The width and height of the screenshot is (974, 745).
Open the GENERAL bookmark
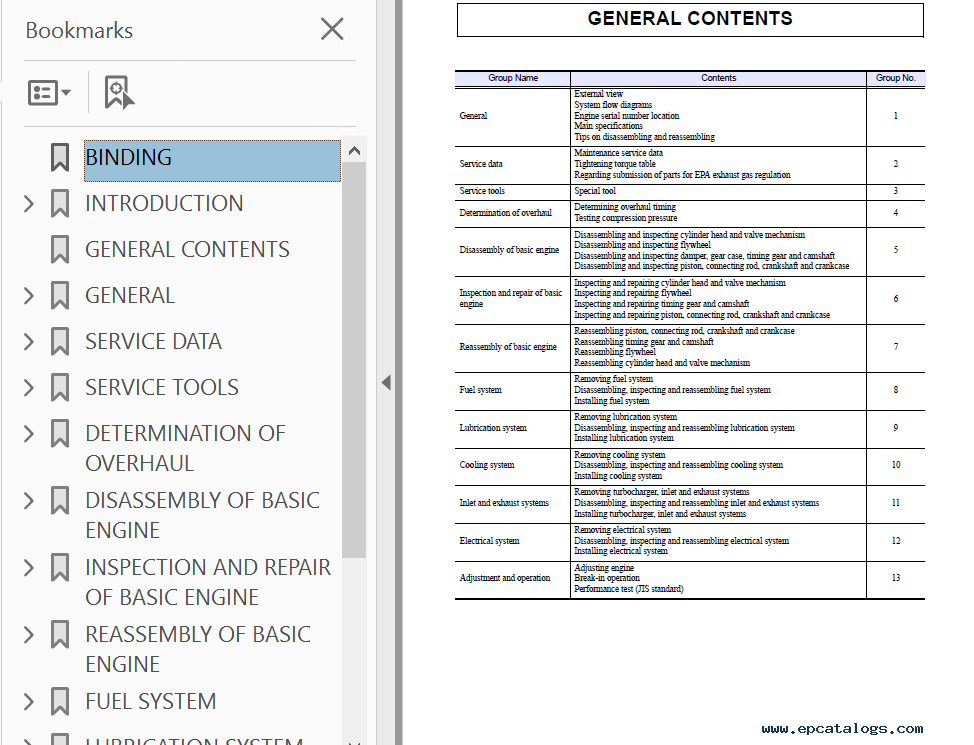130,296
